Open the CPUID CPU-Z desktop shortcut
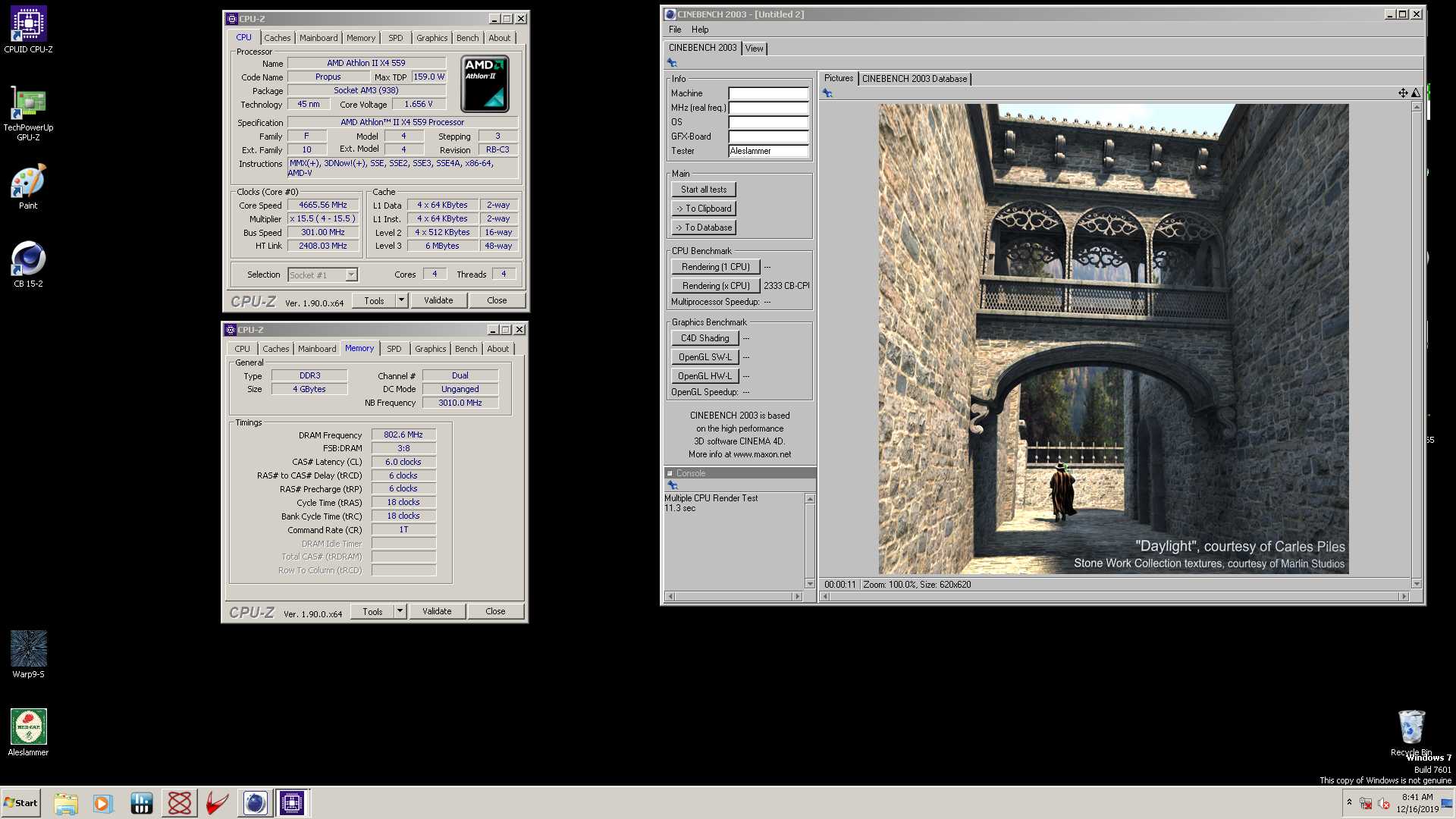This screenshot has height=819, width=1456. click(x=28, y=30)
